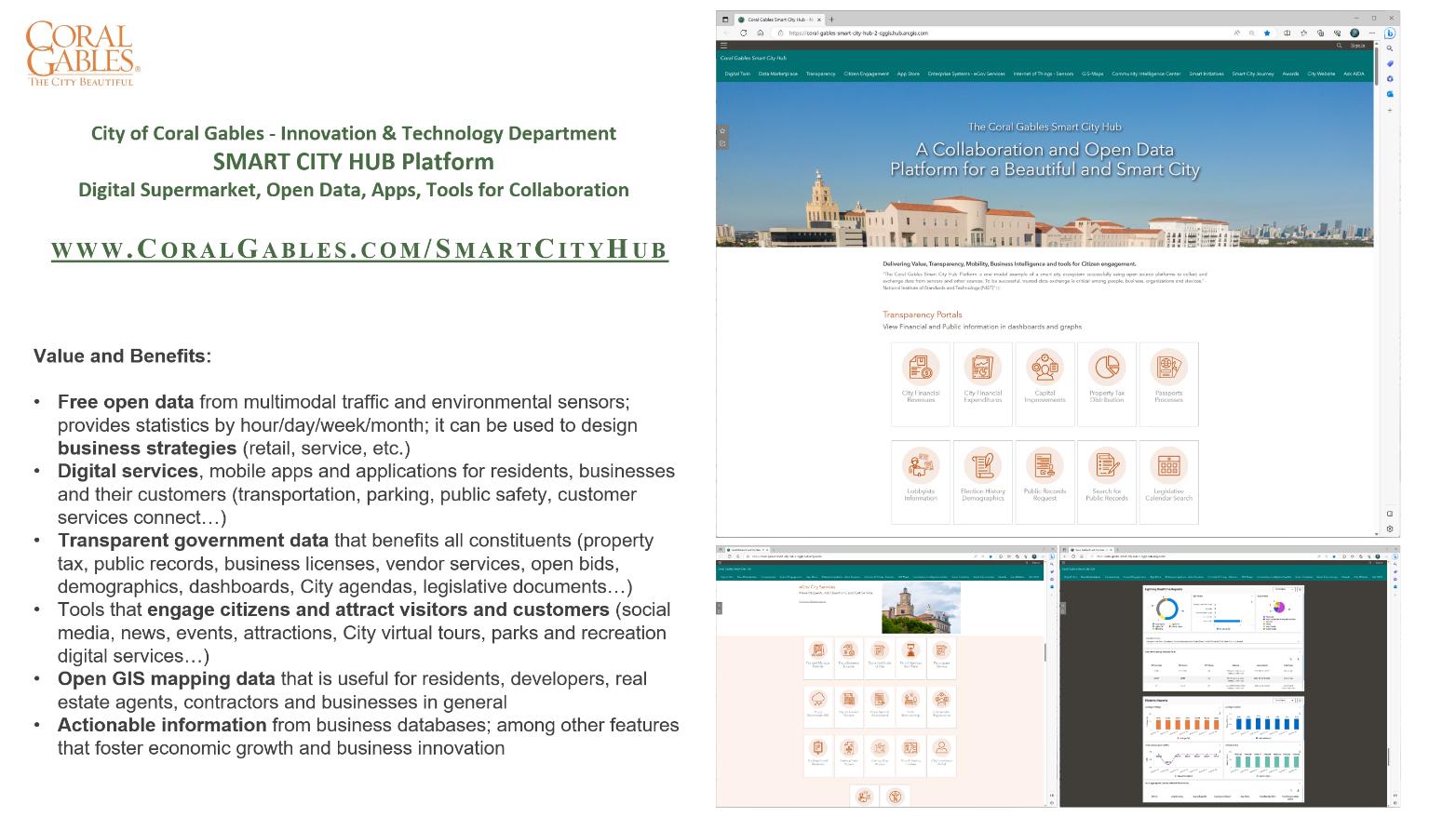Viewport: 1456px width, 817px height.
Task: Click the browser refresh icon in the top window
Action: tap(744, 33)
